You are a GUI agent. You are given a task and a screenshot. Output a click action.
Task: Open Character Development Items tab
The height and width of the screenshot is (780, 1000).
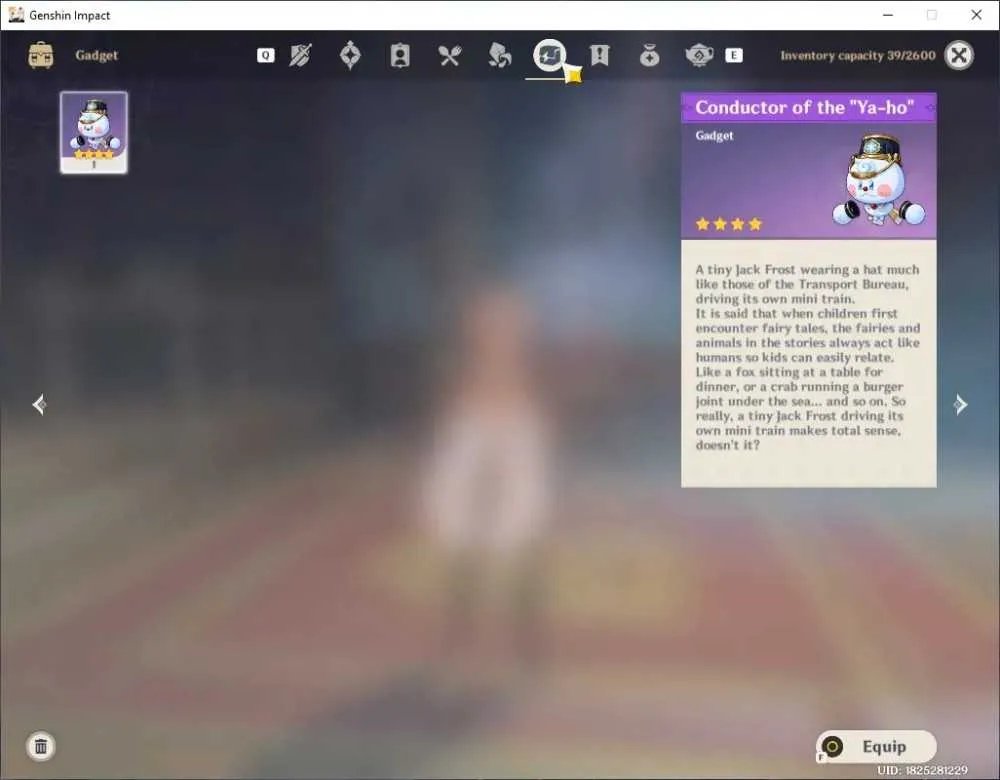[400, 55]
